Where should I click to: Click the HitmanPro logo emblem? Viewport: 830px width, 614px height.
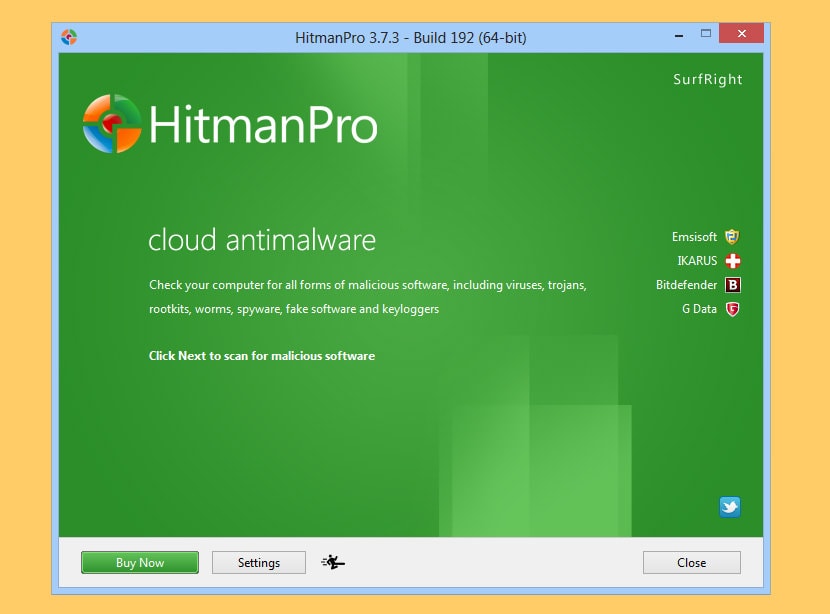[112, 124]
